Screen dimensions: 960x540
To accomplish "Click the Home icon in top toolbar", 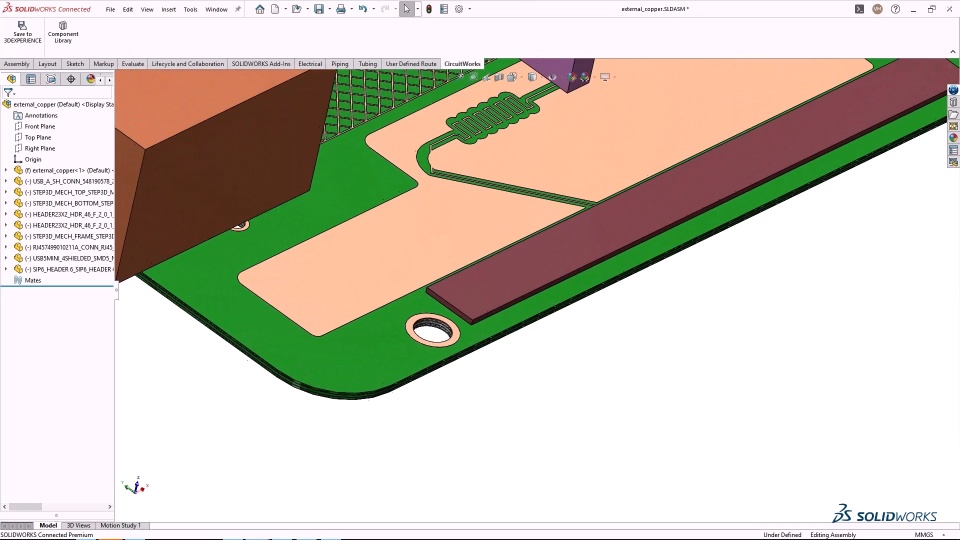I will point(260,9).
